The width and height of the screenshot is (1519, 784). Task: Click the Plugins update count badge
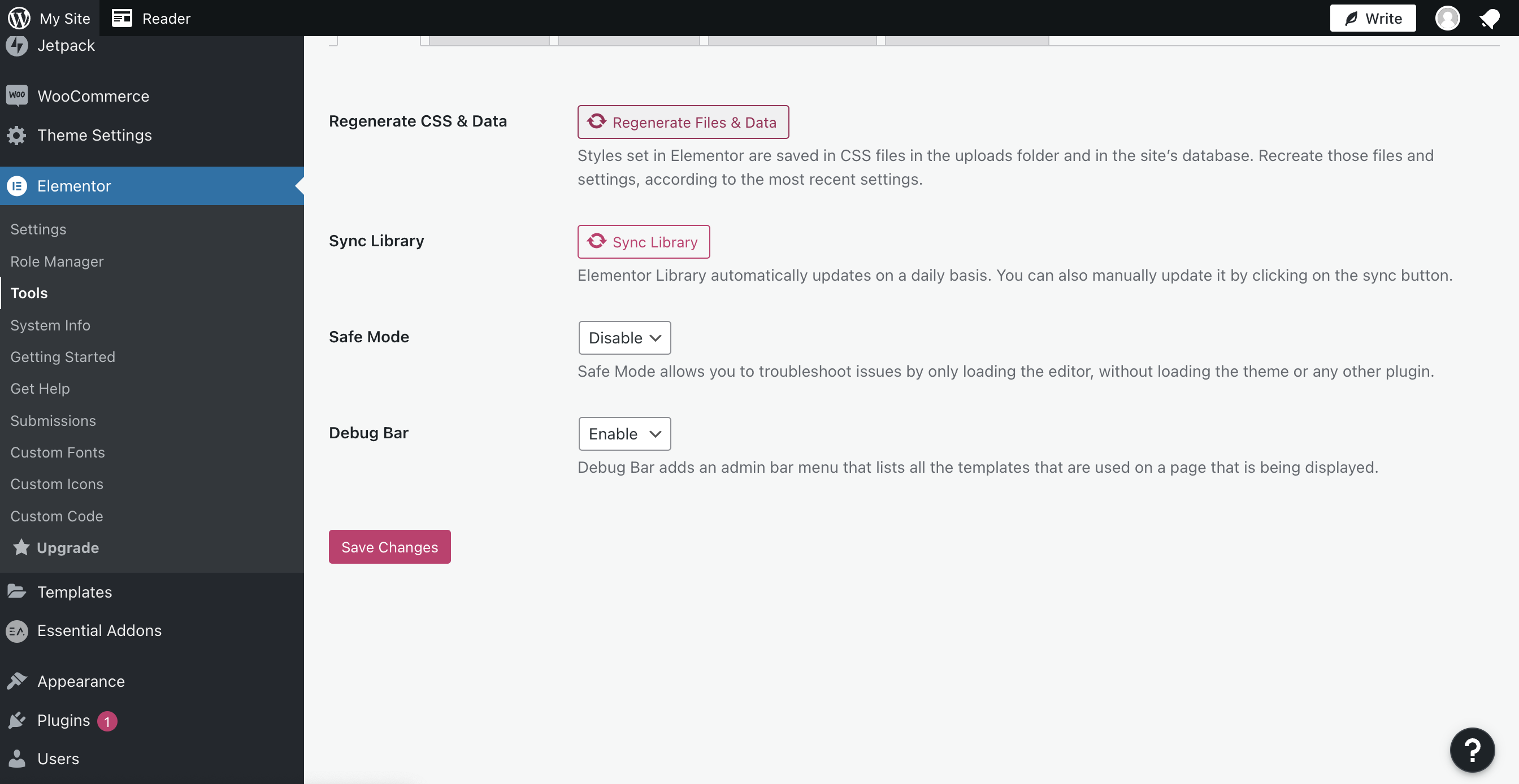tap(107, 721)
